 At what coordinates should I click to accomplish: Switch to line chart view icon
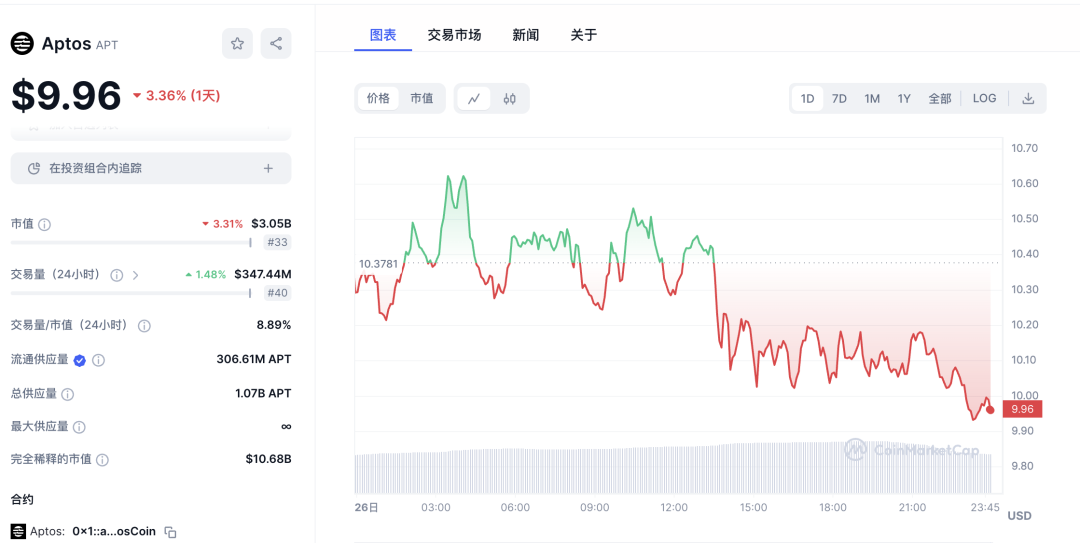click(x=474, y=99)
